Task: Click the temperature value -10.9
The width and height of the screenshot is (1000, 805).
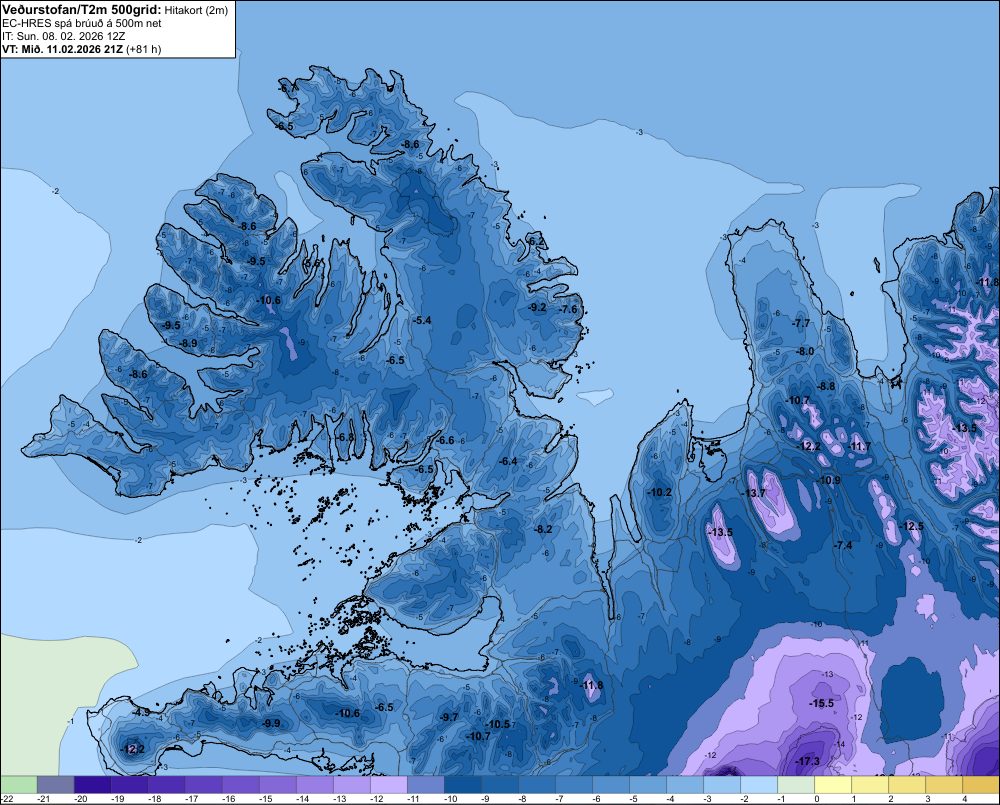Action: click(x=828, y=480)
